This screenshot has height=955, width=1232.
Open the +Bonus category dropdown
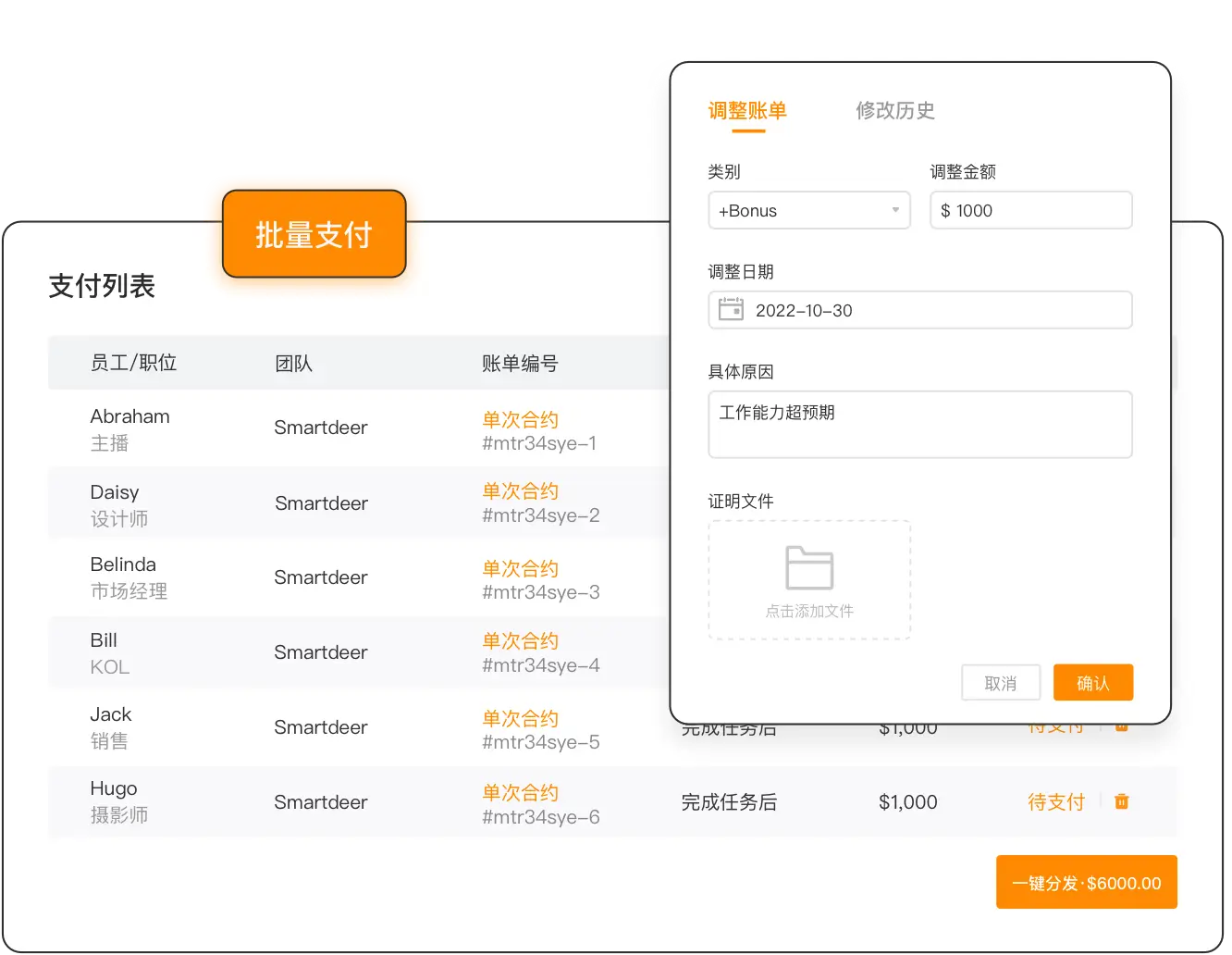809,210
